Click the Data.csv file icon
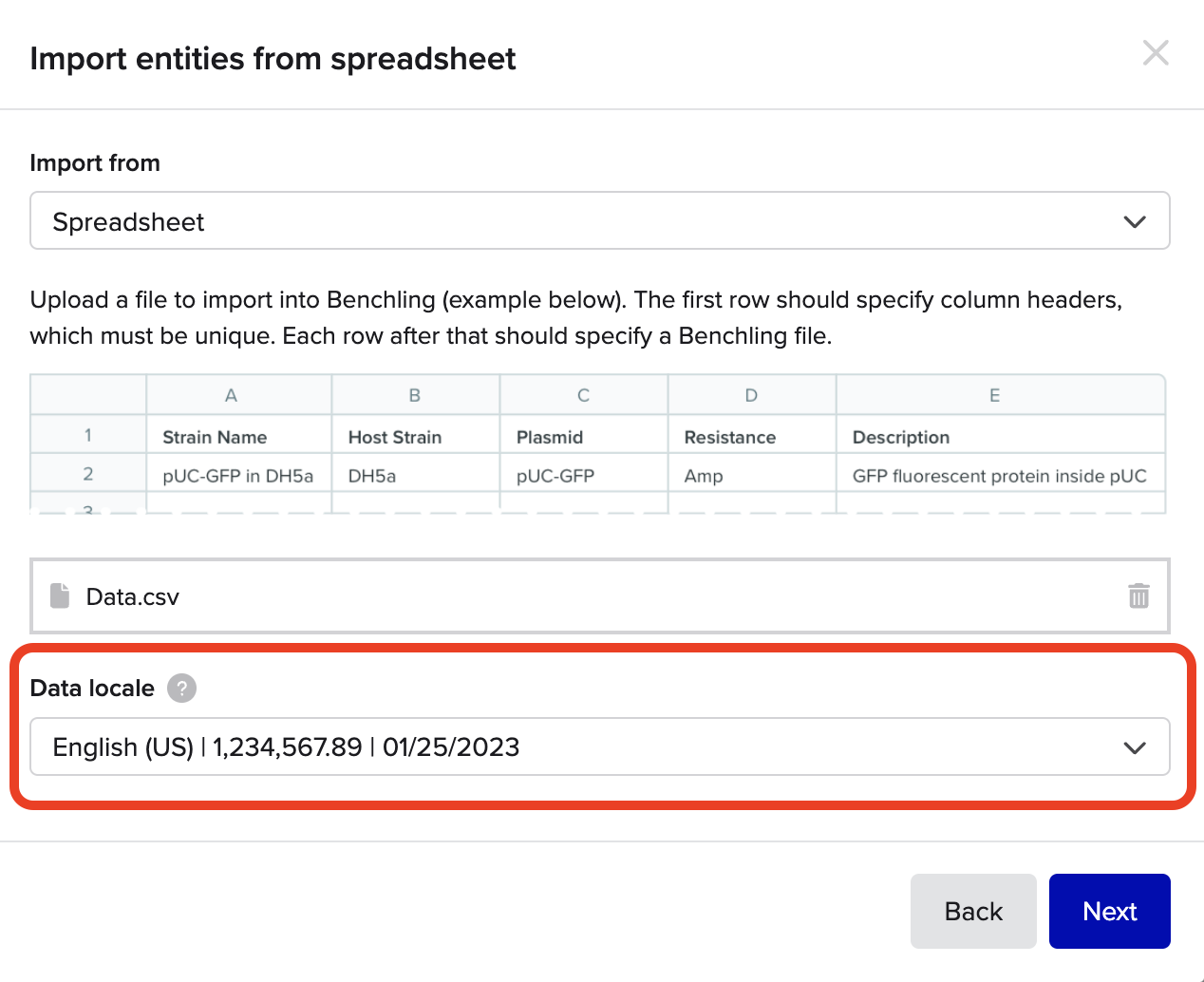Image resolution: width=1204 pixels, height=982 pixels. click(x=60, y=595)
